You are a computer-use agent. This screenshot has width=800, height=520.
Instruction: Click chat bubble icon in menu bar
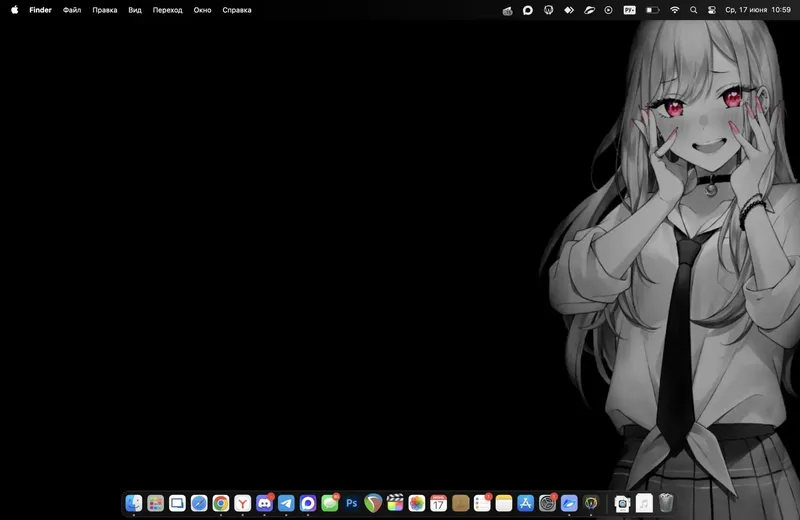528,10
